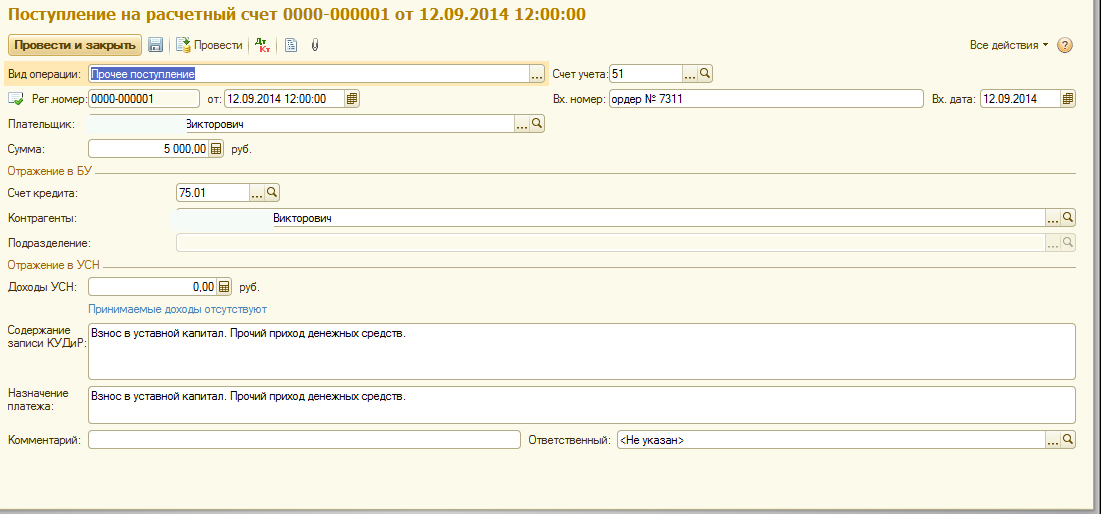
Task: Click the paperclip attachments icon
Action: [x=315, y=45]
